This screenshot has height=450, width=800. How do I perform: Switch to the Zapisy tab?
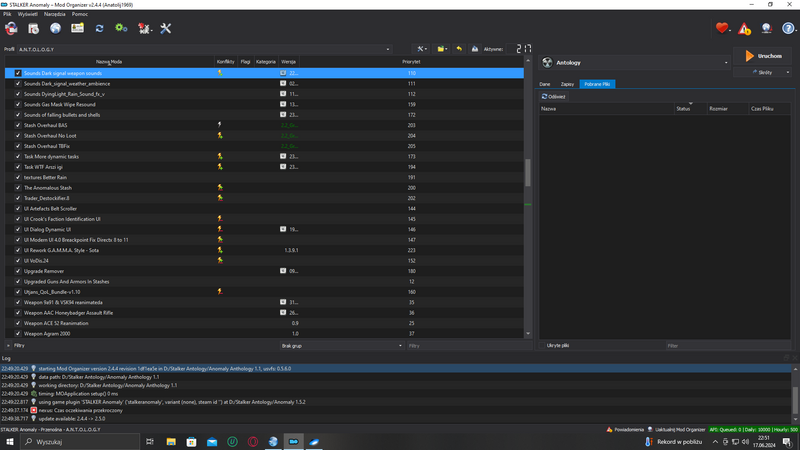(567, 84)
